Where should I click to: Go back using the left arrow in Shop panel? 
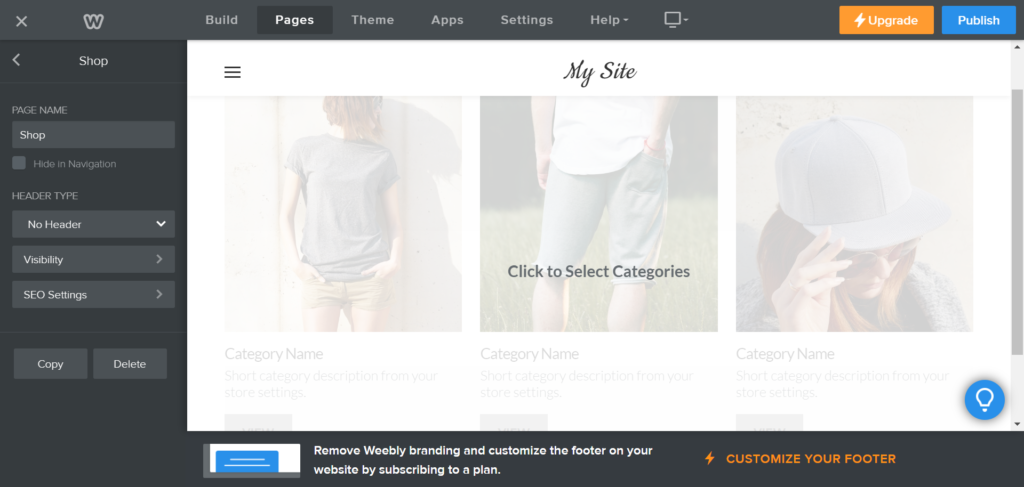tap(16, 61)
